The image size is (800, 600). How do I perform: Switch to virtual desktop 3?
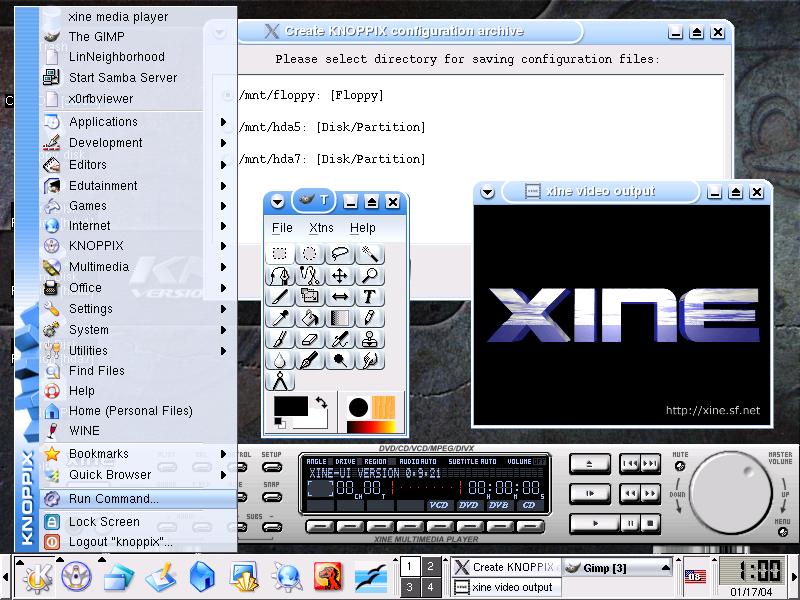tap(409, 587)
